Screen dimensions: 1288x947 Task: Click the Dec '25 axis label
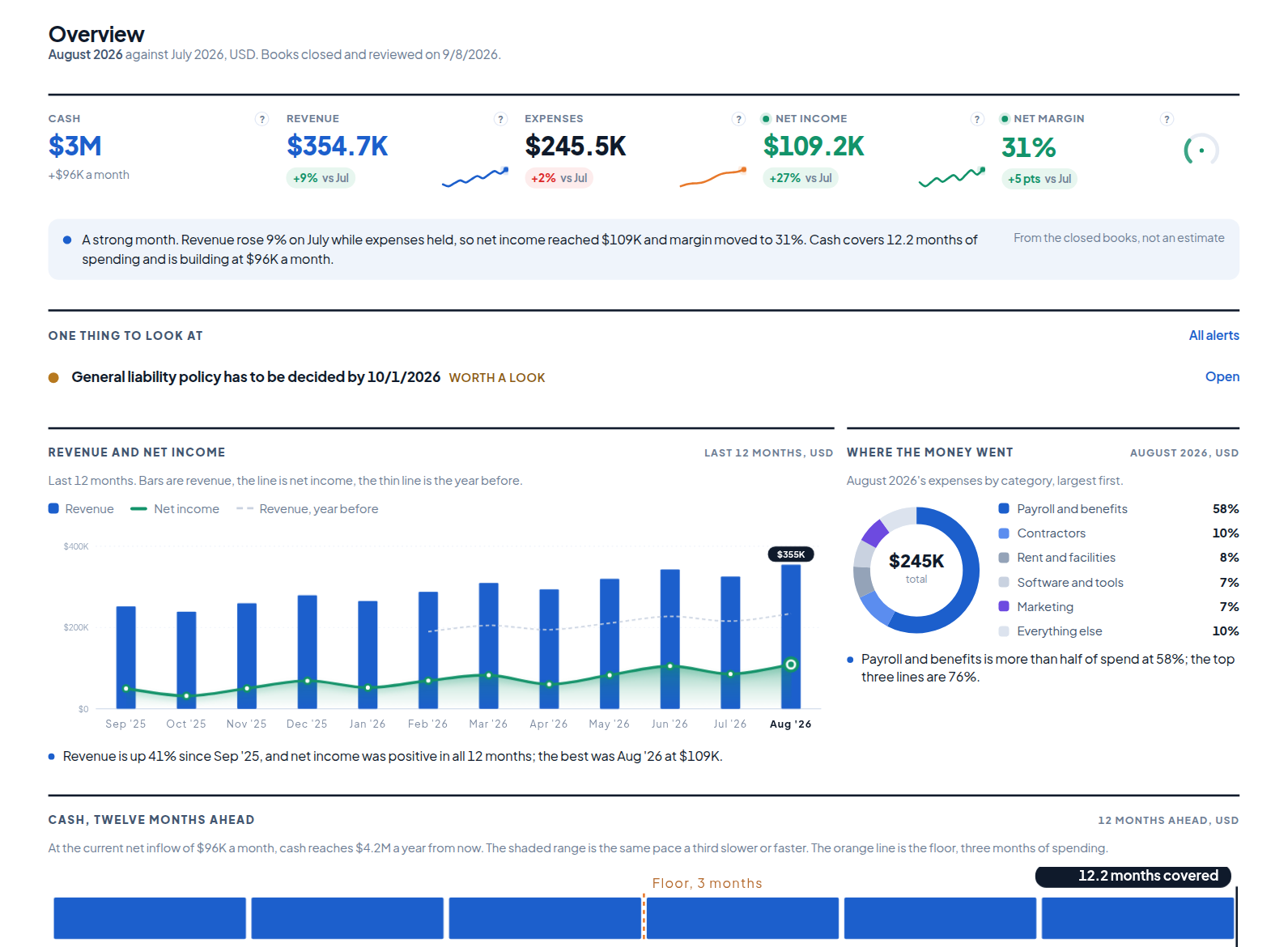[x=307, y=724]
